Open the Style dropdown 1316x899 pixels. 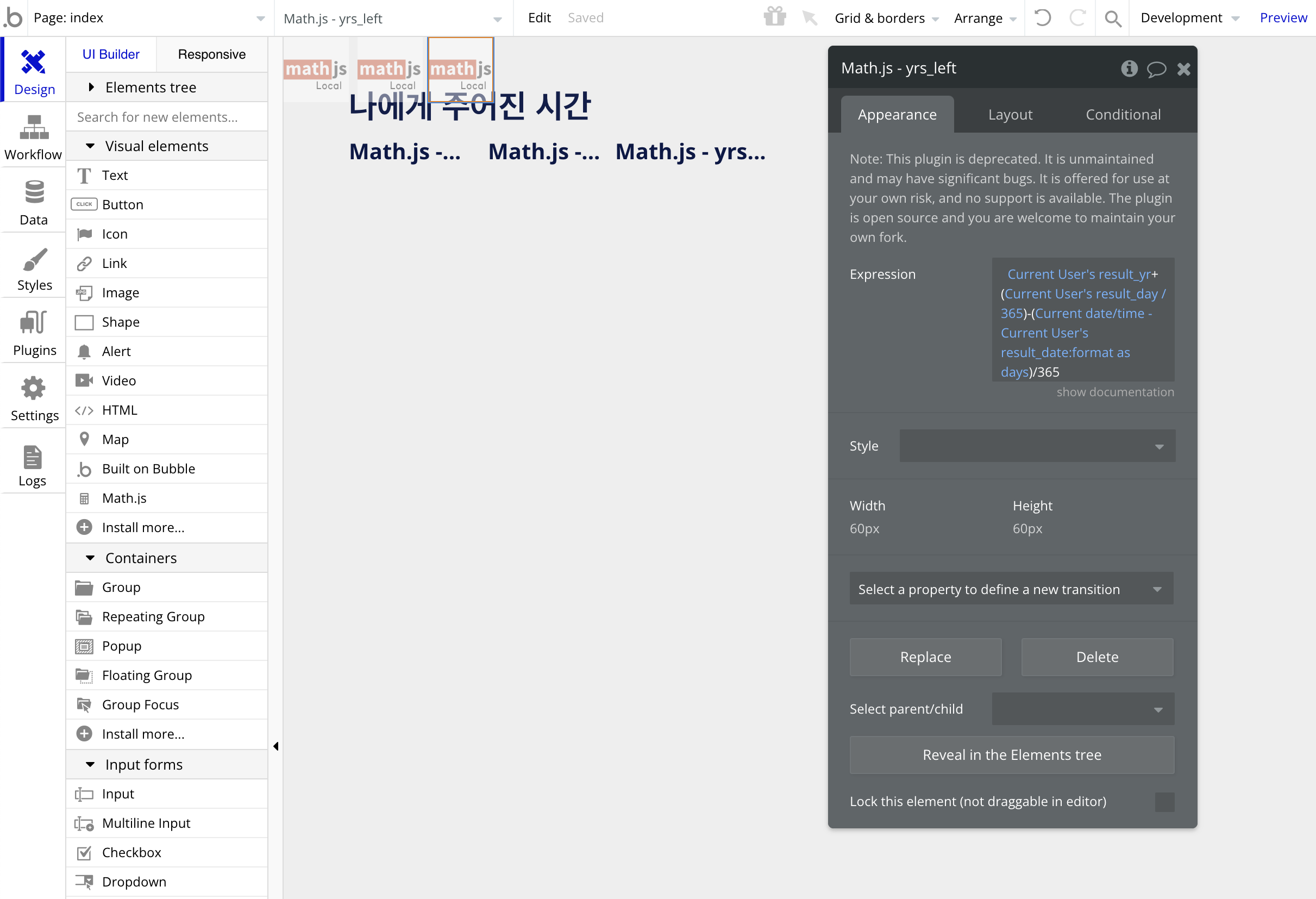[1037, 446]
